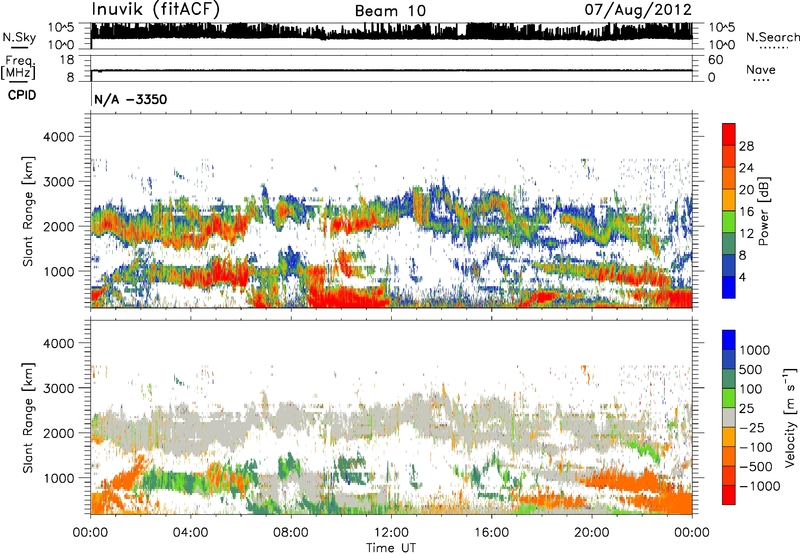Click the "CPID" row label

tap(22, 95)
